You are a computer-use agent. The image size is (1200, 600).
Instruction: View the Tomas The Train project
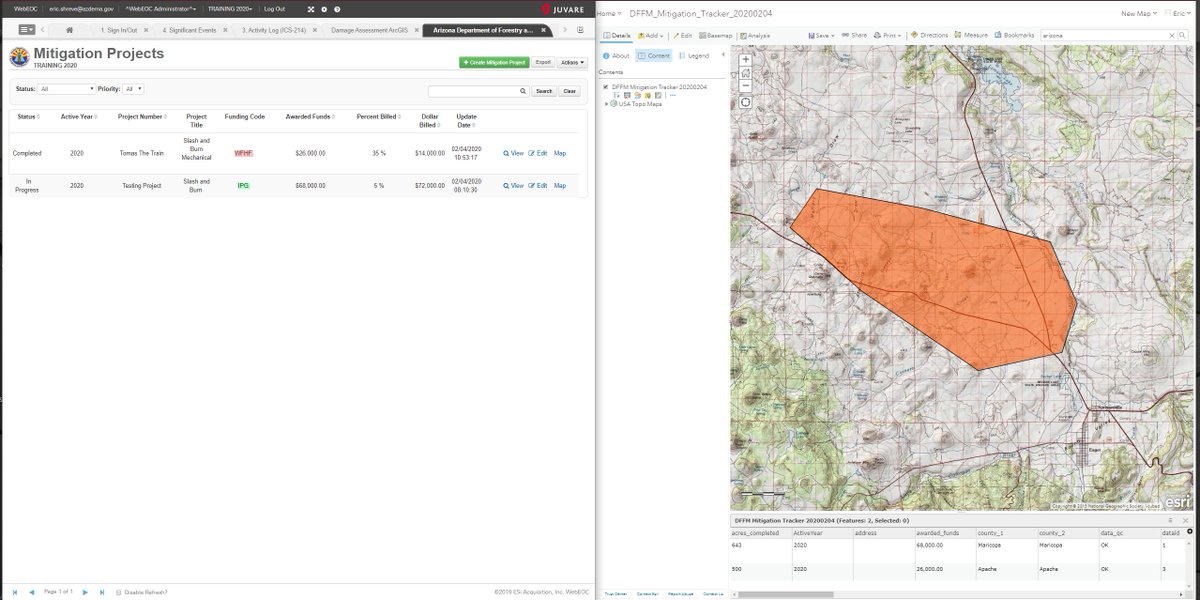tap(513, 153)
